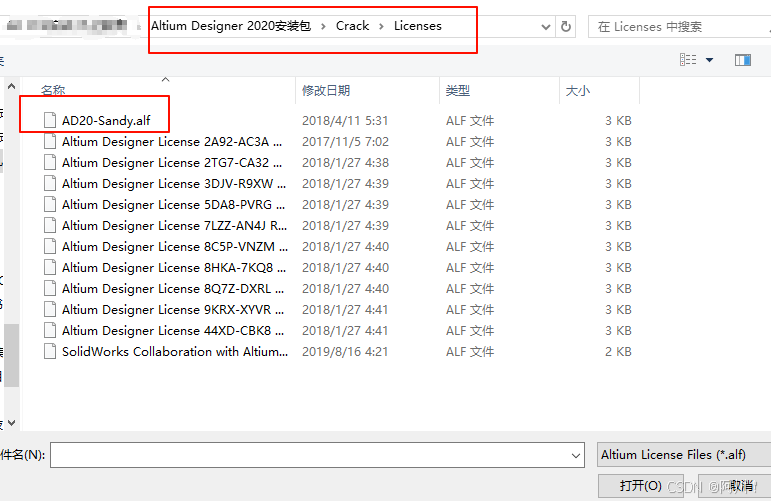Click date 2018/4/11 5:31 cell
The height and width of the screenshot is (501, 771).
click(x=345, y=120)
